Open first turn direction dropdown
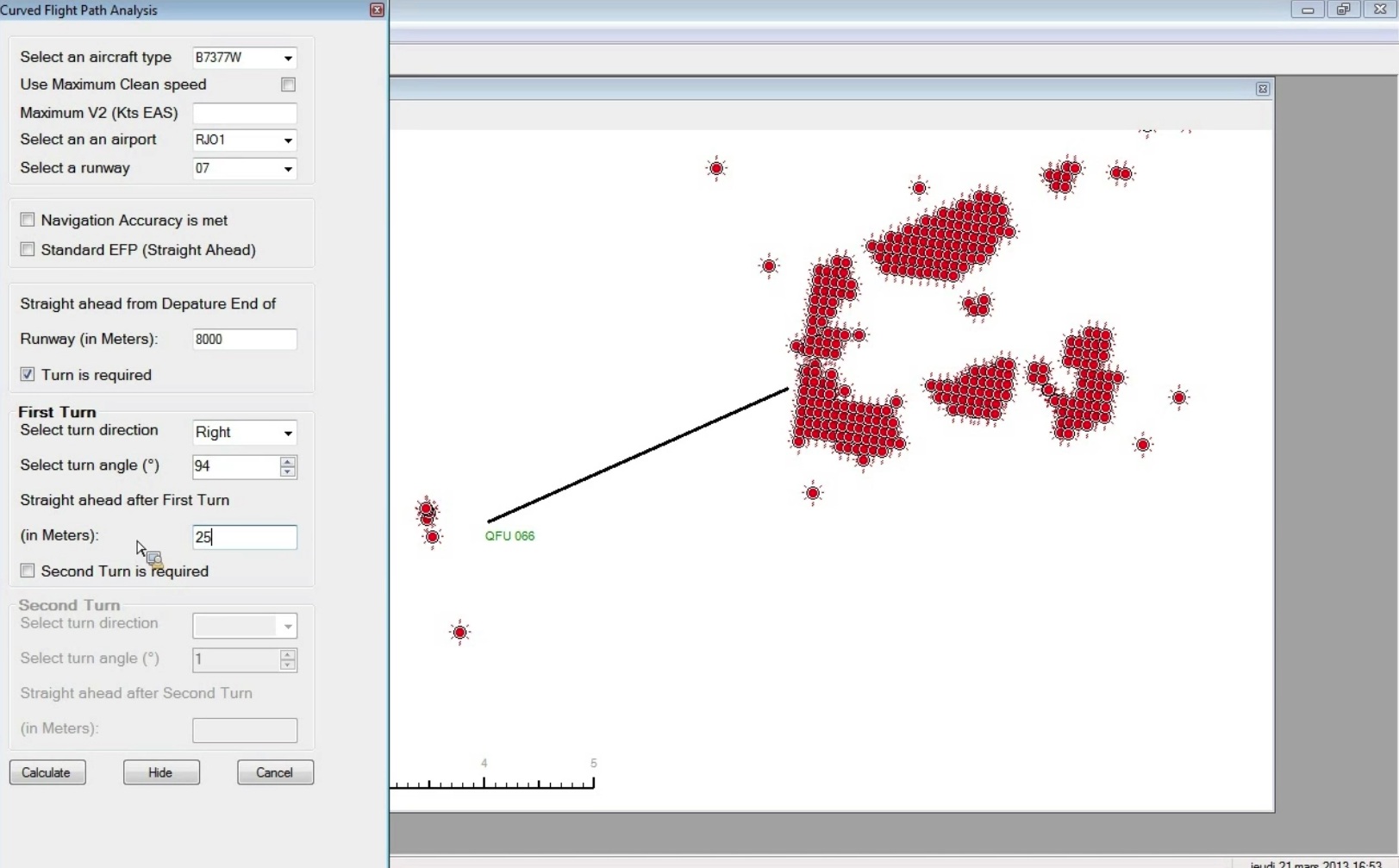This screenshot has height=868, width=1399. coord(288,433)
